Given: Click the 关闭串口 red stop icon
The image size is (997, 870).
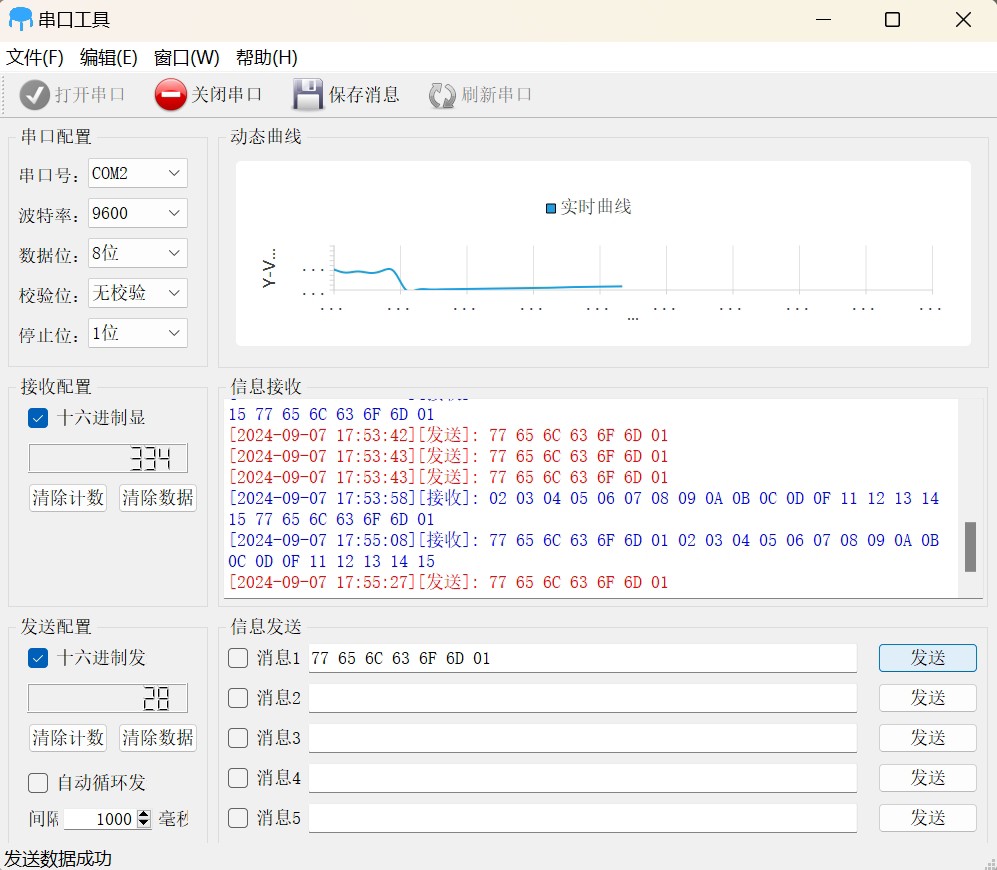Looking at the screenshot, I should (x=171, y=95).
